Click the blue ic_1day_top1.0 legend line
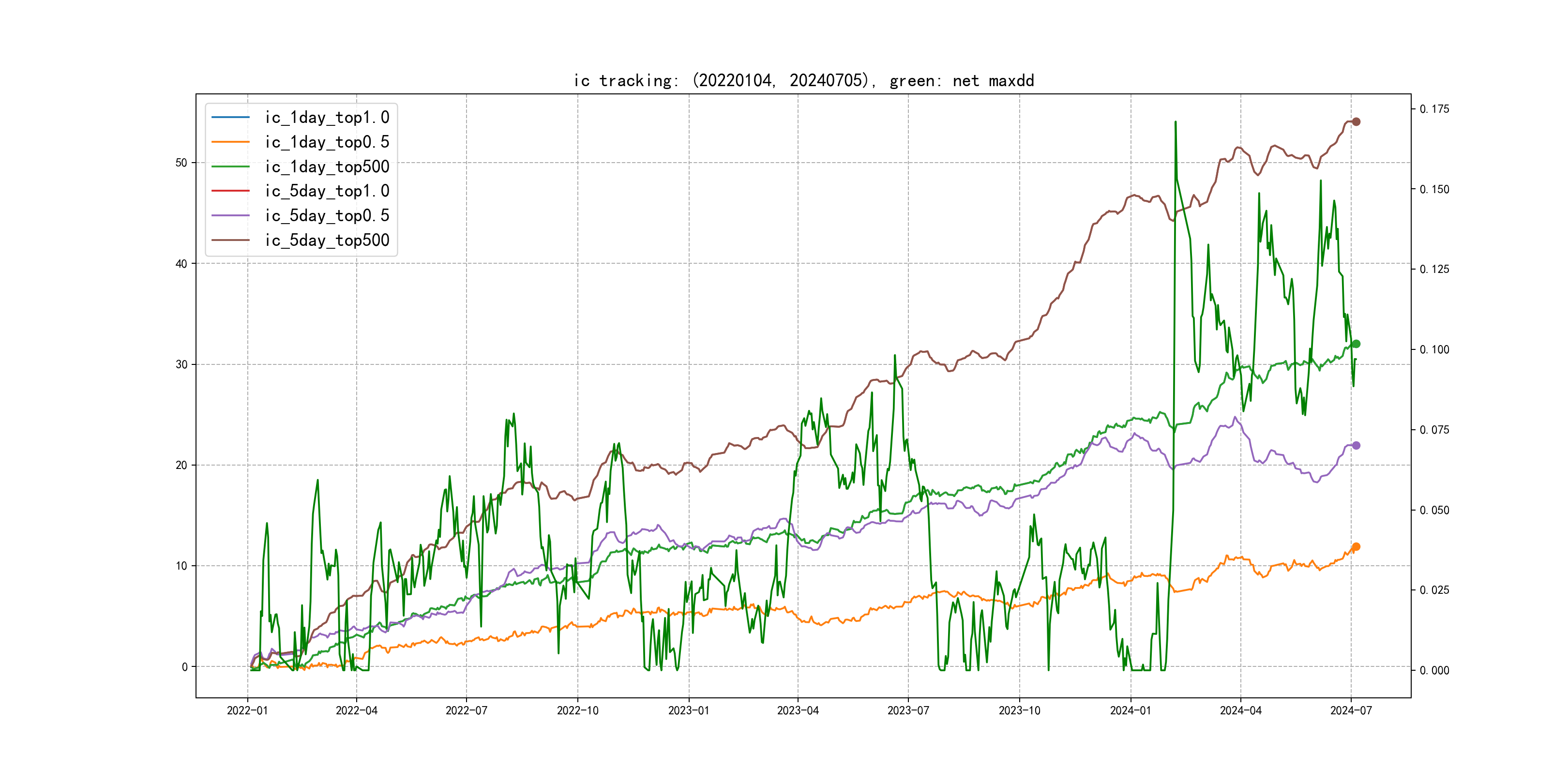 click(230, 117)
